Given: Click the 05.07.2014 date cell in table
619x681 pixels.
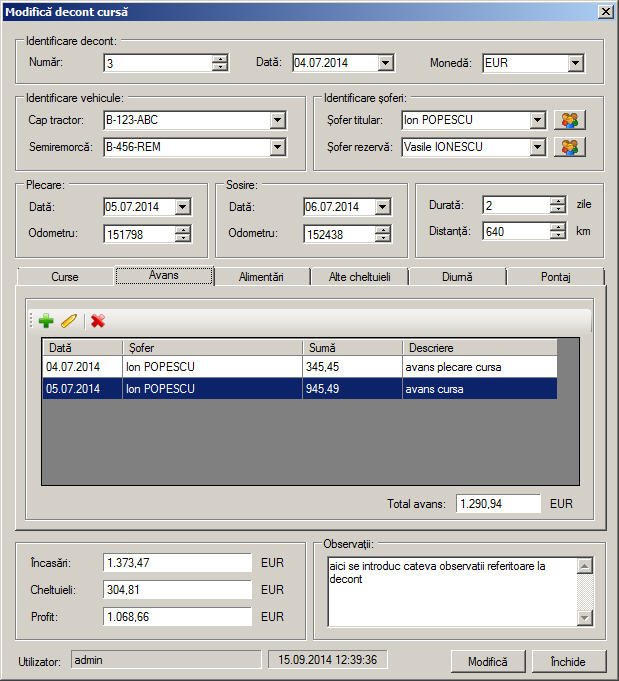Looking at the screenshot, I should pyautogui.click(x=82, y=389).
